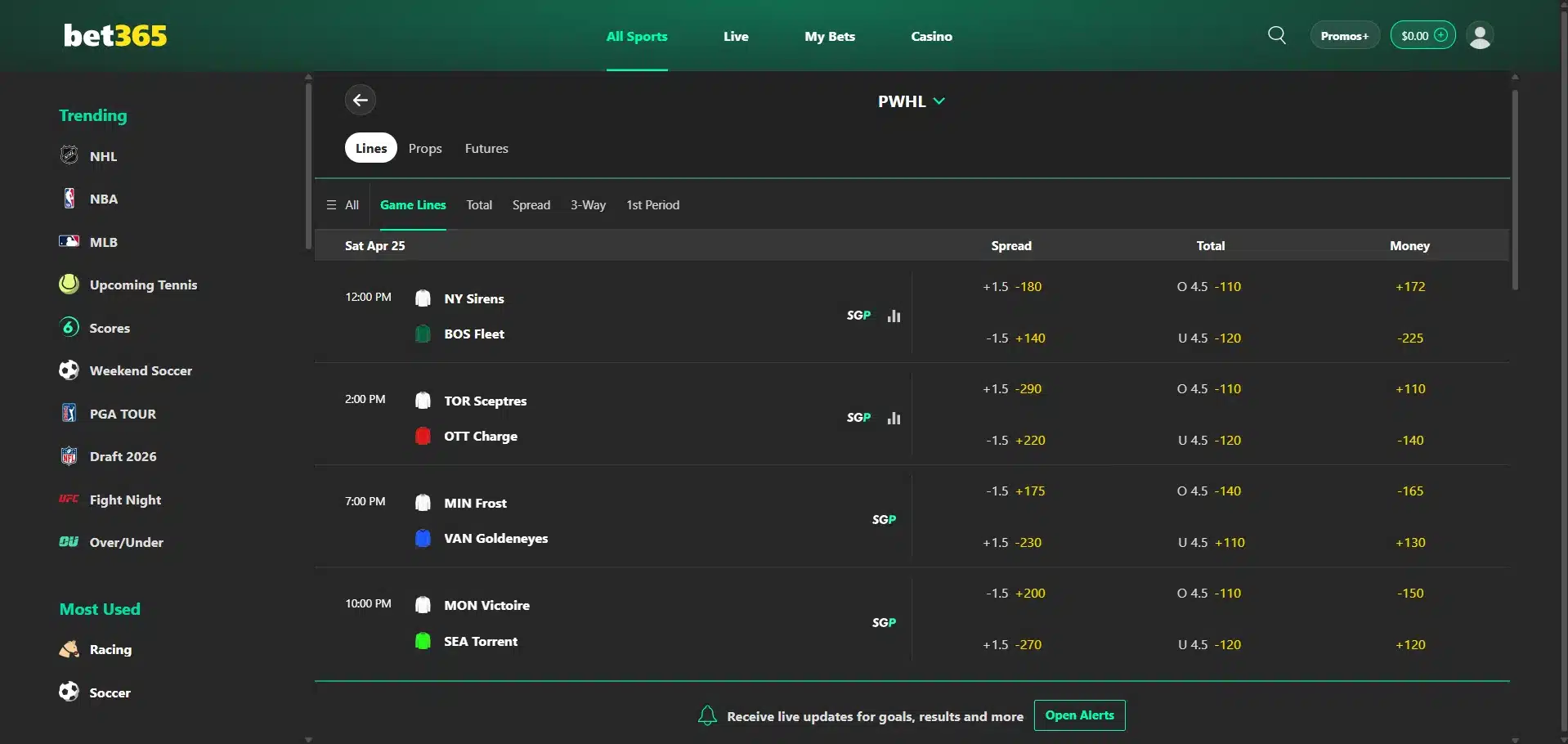The height and width of the screenshot is (744, 1568).
Task: Click the Soccer icon under Most Used
Action: click(x=69, y=692)
